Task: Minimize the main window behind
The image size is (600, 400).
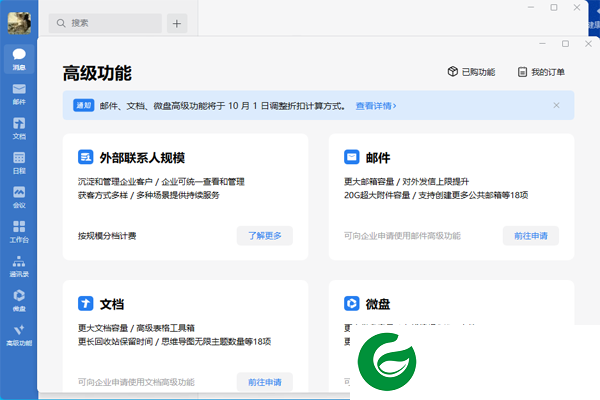Action: [x=531, y=7]
